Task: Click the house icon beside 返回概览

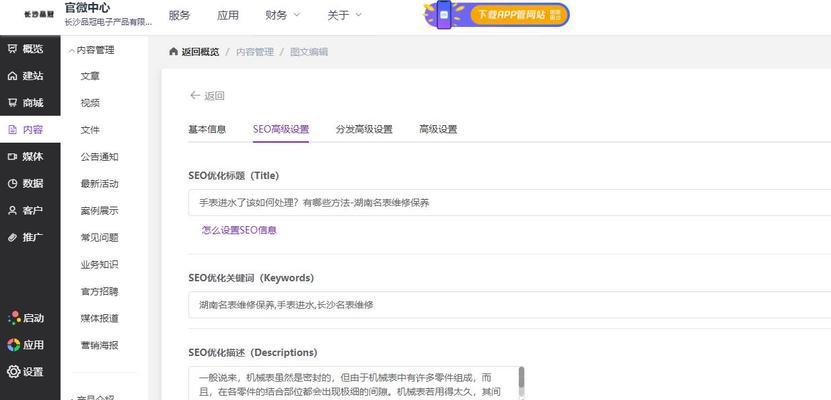Action: (x=173, y=52)
